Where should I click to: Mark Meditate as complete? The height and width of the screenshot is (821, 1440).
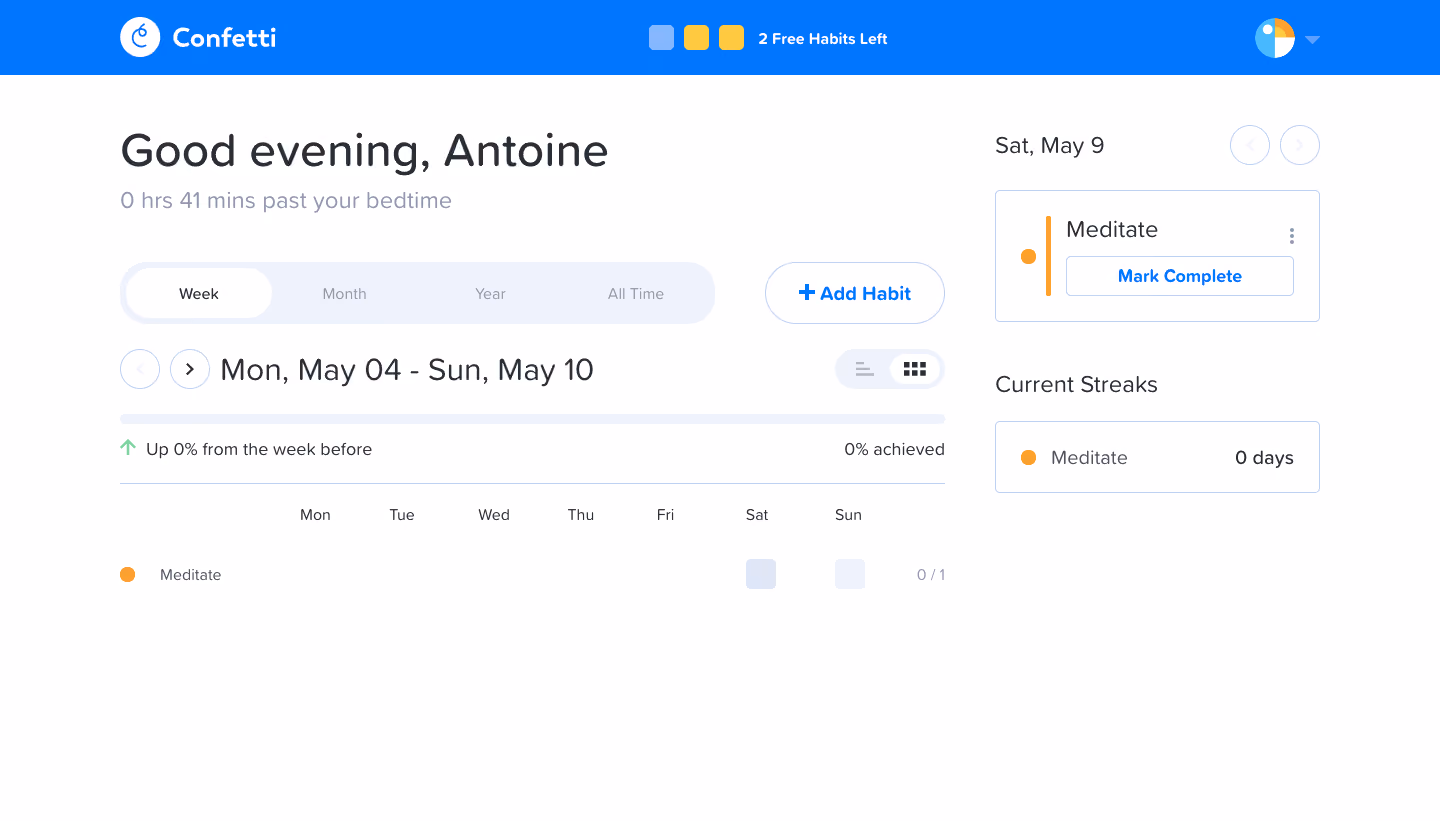tap(1180, 276)
